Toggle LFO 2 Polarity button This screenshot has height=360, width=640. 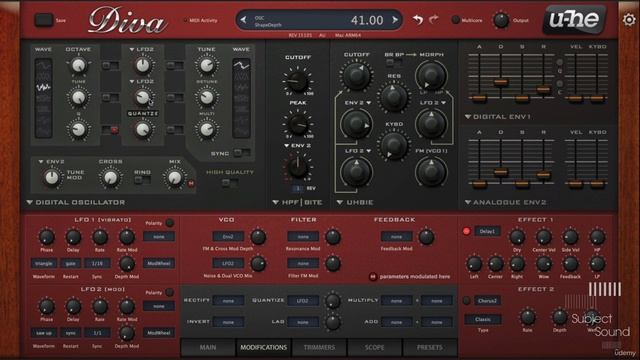[169, 292]
